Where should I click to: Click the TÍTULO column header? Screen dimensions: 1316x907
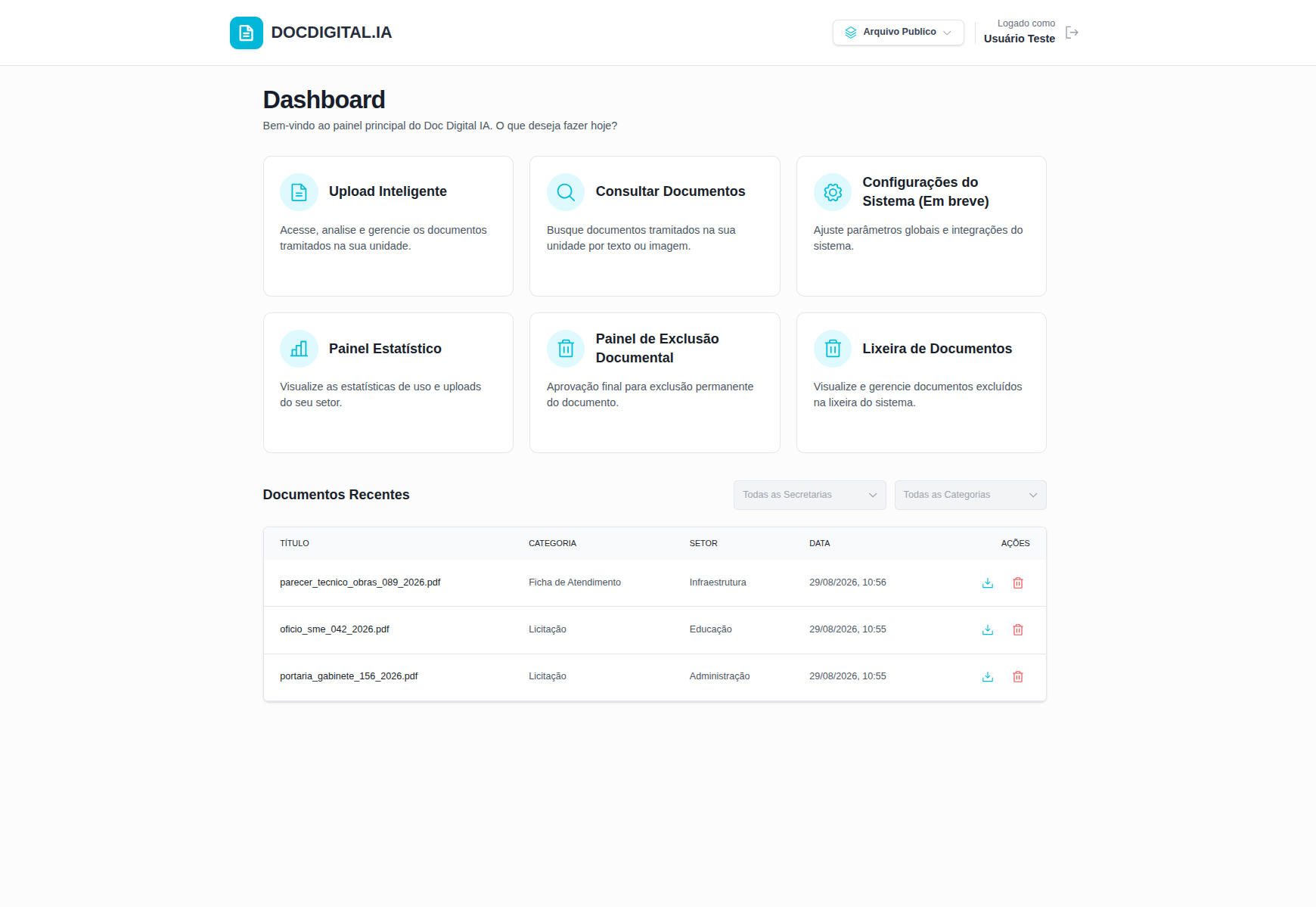(x=294, y=543)
